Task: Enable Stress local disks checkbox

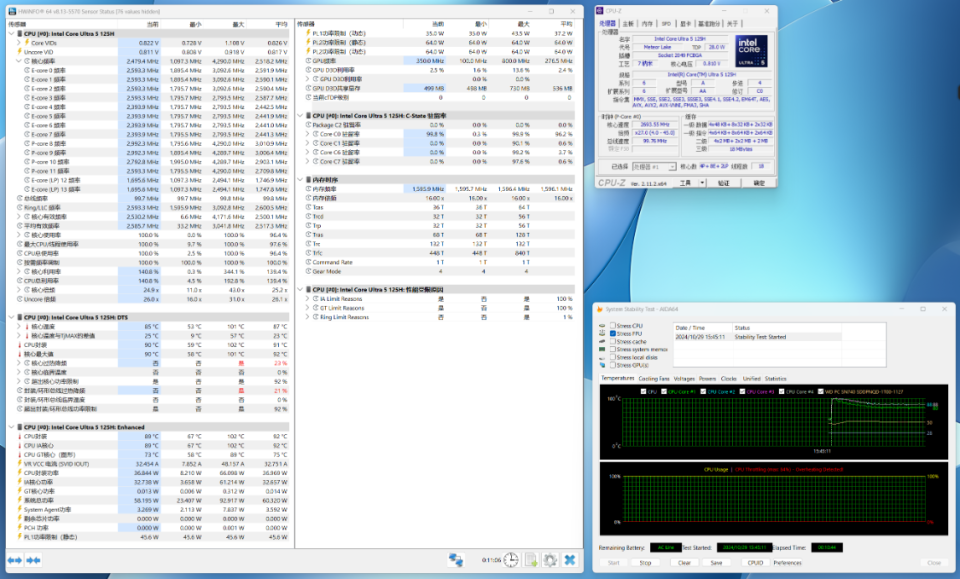Action: pyautogui.click(x=613, y=357)
